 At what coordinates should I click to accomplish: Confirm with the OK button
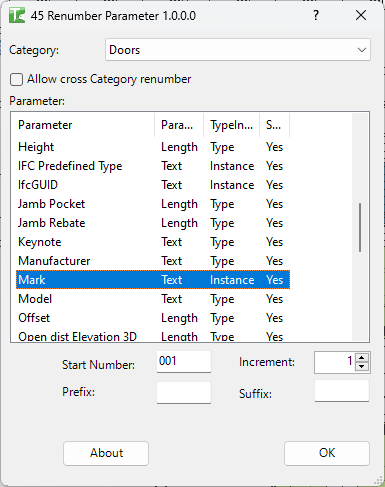point(327,453)
